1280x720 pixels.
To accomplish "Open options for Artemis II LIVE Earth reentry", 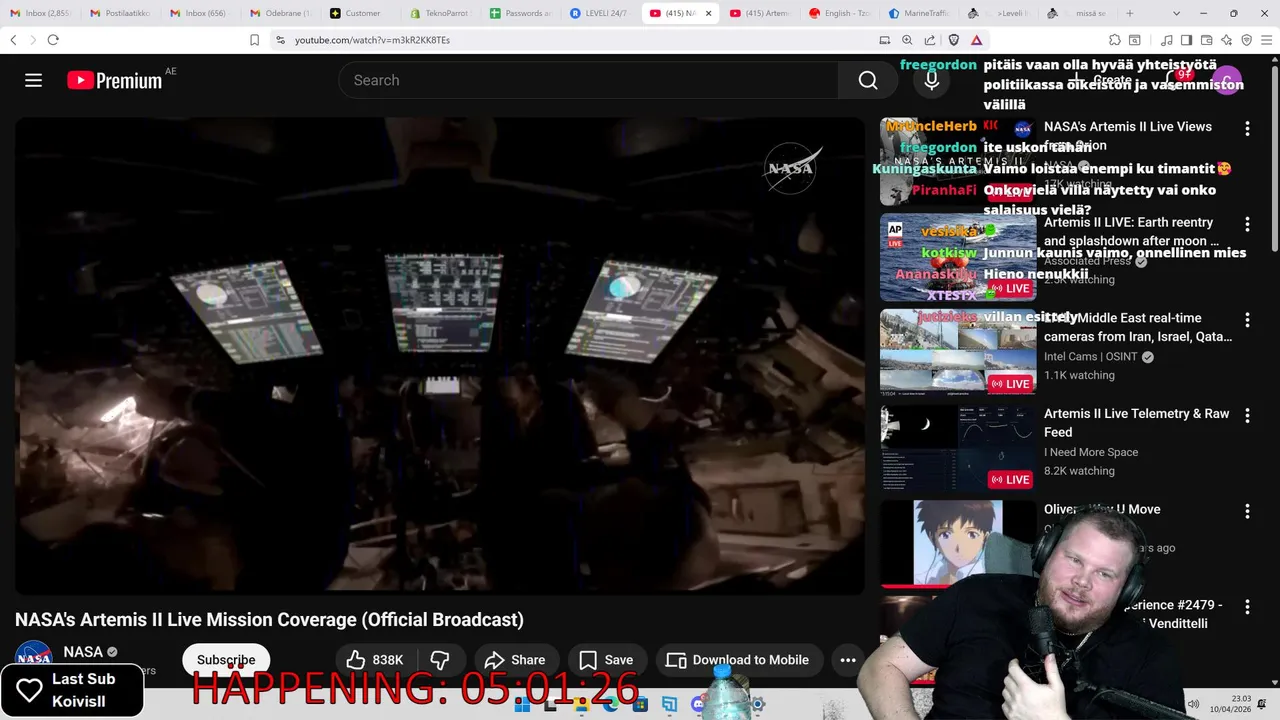I will pyautogui.click(x=1247, y=224).
